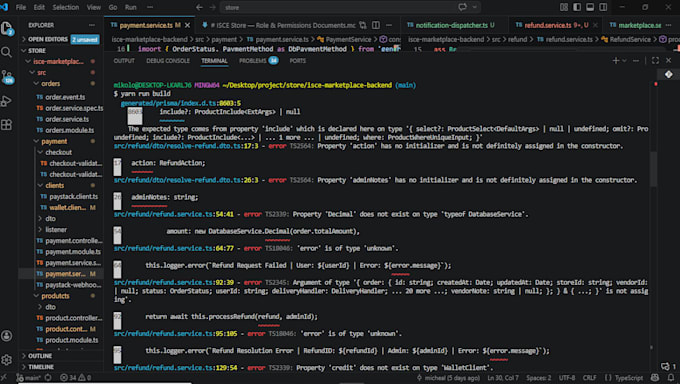The width and height of the screenshot is (680, 384).
Task: Click the terminal vertical scrollbar
Action: 654,169
